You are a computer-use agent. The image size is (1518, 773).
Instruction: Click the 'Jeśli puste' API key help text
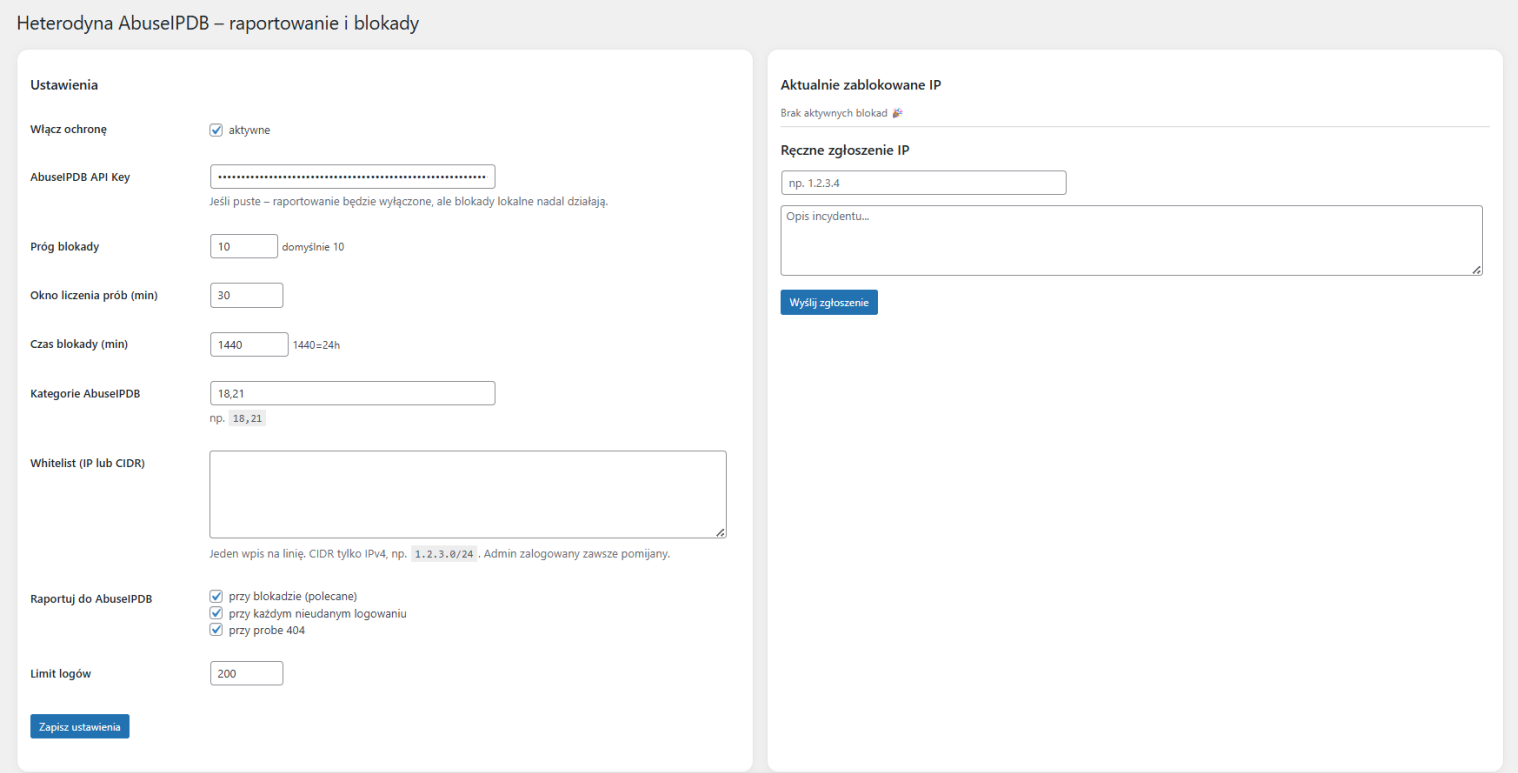(409, 201)
